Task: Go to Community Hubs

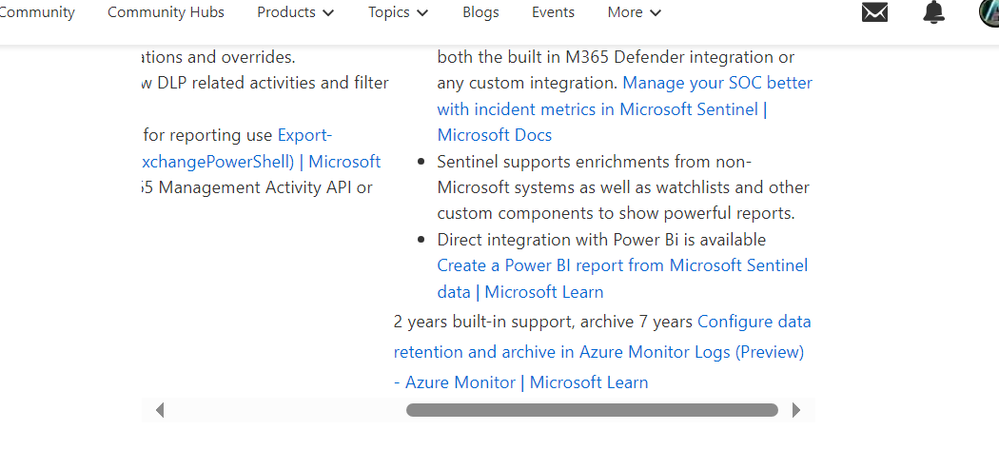Action: pyautogui.click(x=166, y=13)
